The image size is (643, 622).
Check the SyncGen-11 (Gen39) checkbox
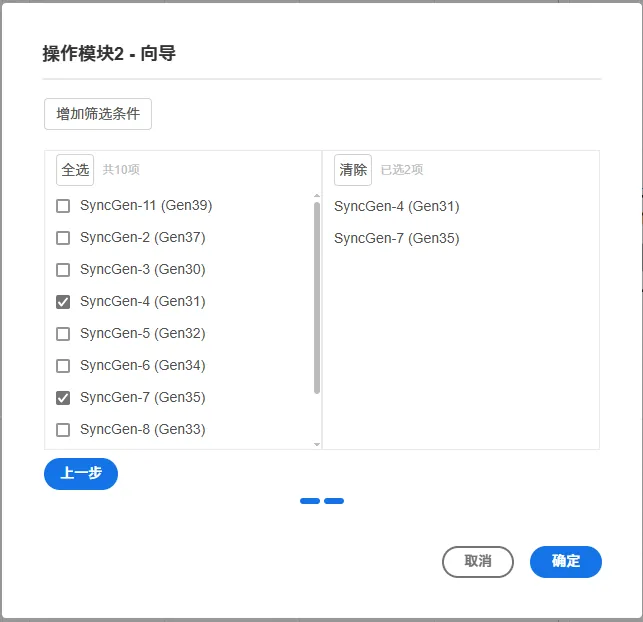coord(63,206)
